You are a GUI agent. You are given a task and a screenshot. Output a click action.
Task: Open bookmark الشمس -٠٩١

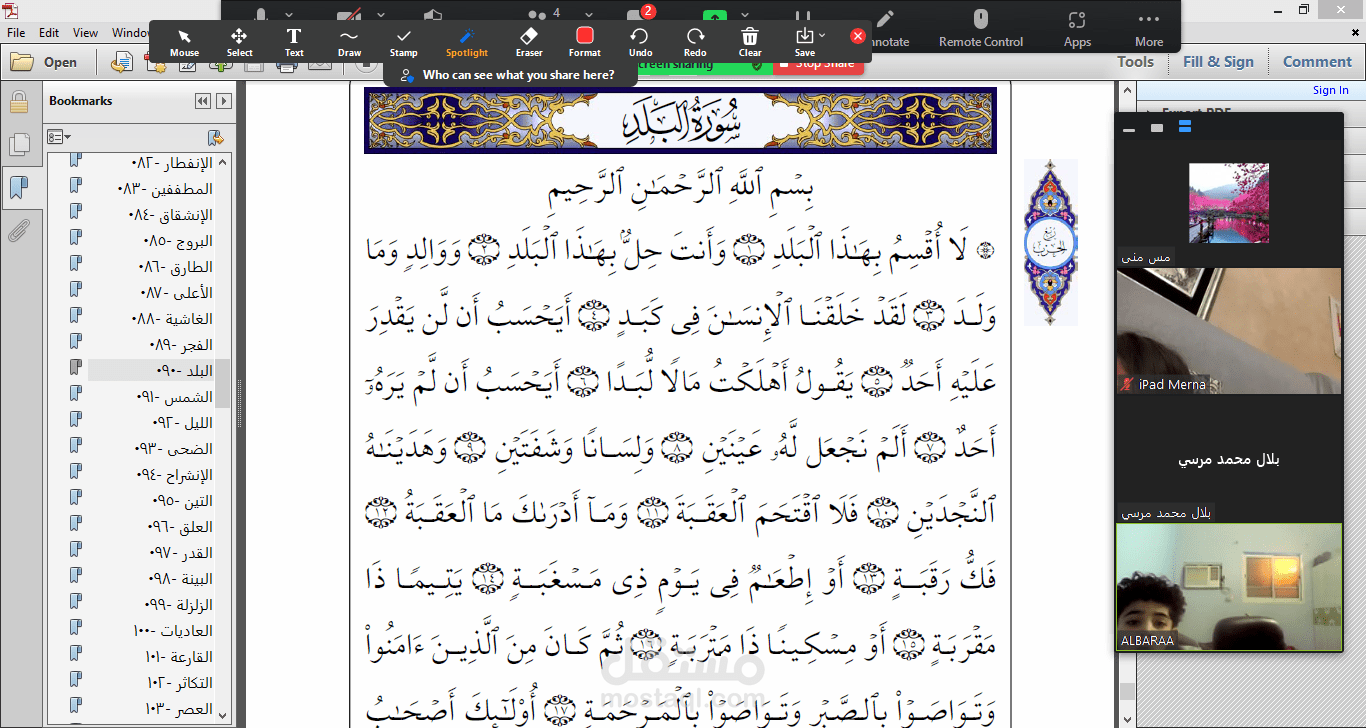coord(175,397)
